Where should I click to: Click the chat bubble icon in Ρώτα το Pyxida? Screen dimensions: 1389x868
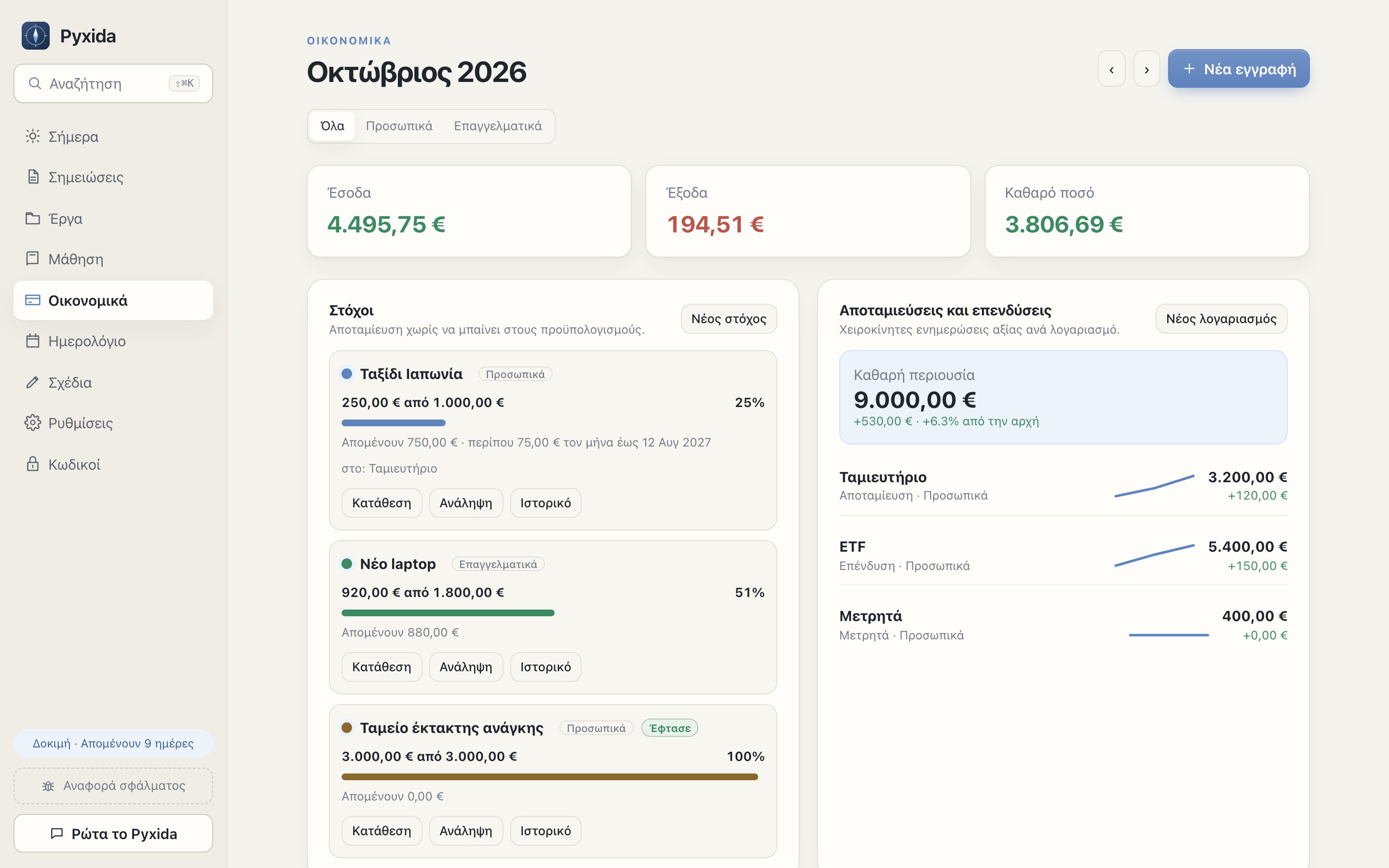click(57, 834)
